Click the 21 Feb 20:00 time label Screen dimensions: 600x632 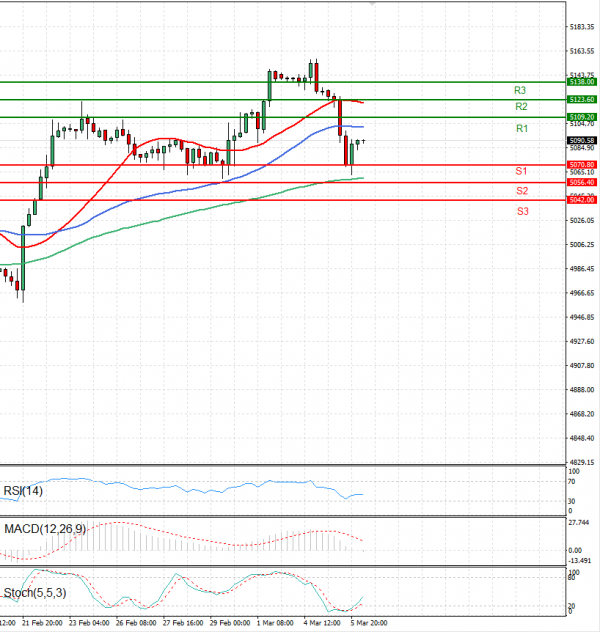pyautogui.click(x=42, y=623)
